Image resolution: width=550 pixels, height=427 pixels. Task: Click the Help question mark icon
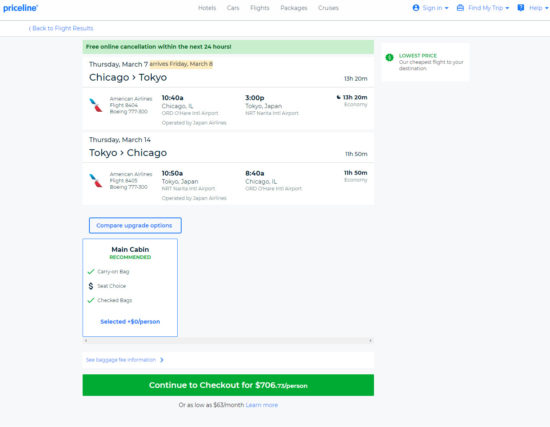pyautogui.click(x=521, y=8)
